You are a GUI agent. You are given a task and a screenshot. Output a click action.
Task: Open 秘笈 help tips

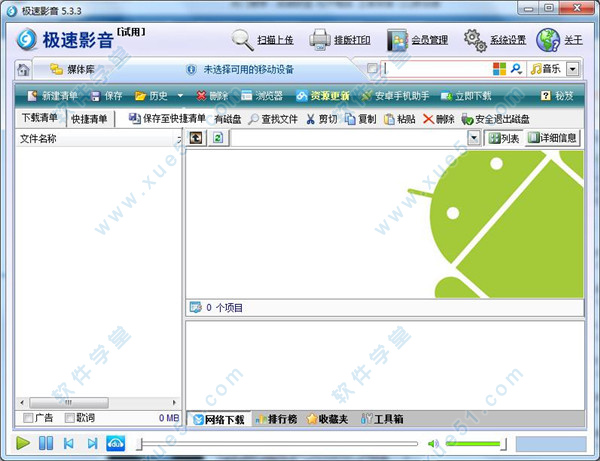pyautogui.click(x=558, y=96)
